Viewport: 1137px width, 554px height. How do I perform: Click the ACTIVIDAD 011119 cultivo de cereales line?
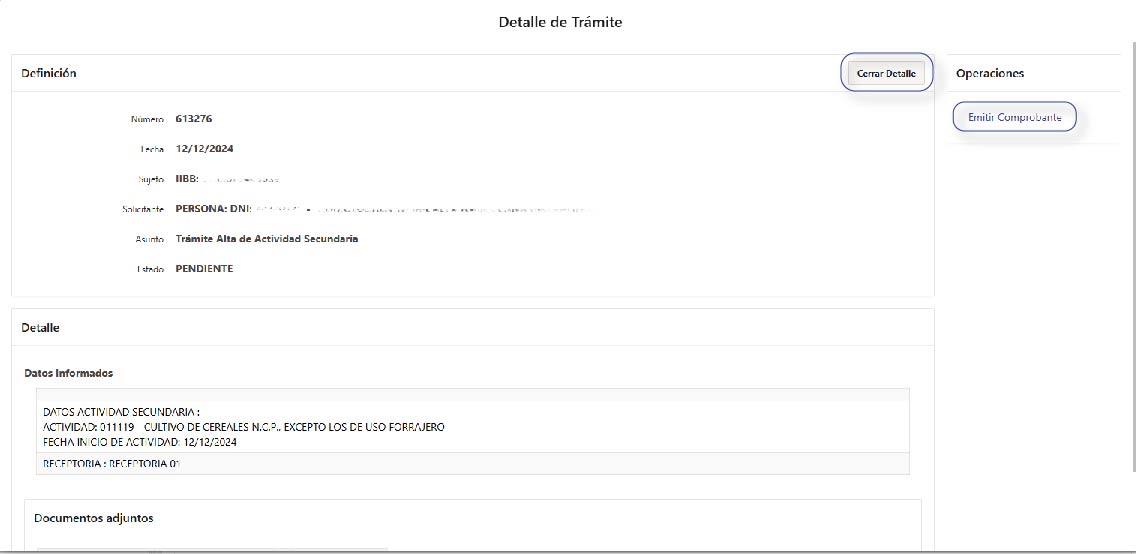click(243, 427)
